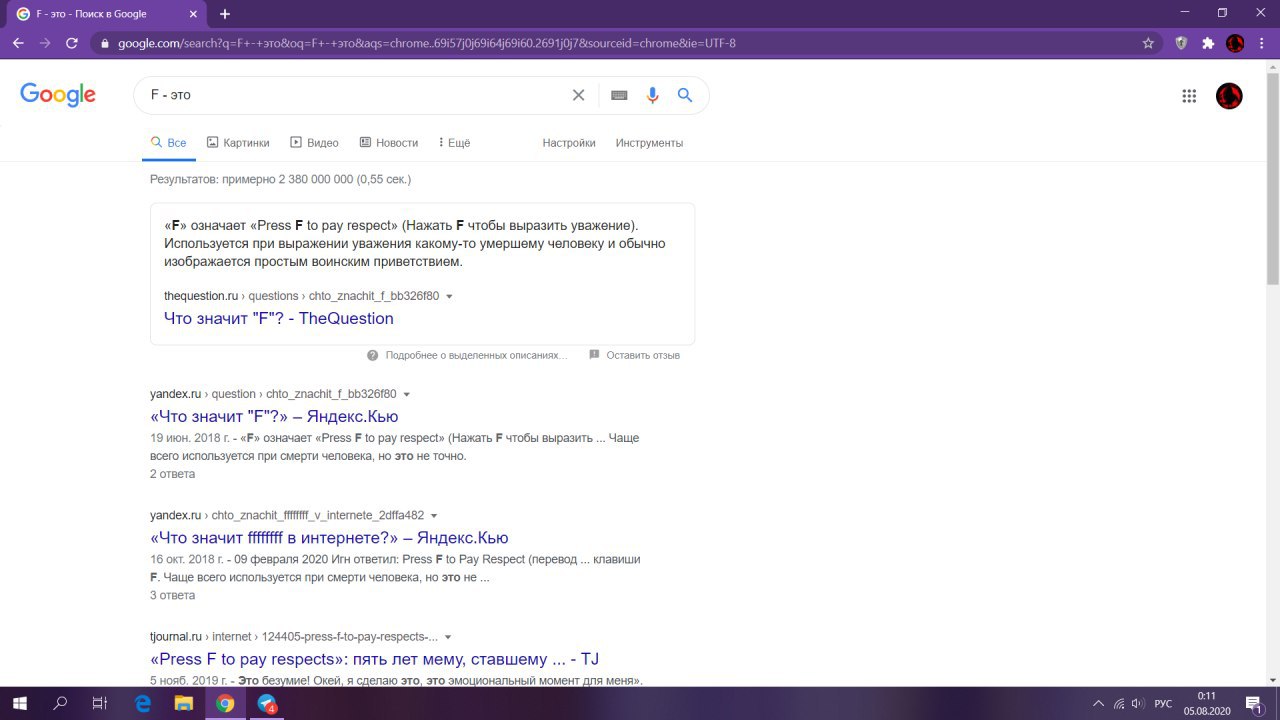Click the Google logo

tap(58, 95)
